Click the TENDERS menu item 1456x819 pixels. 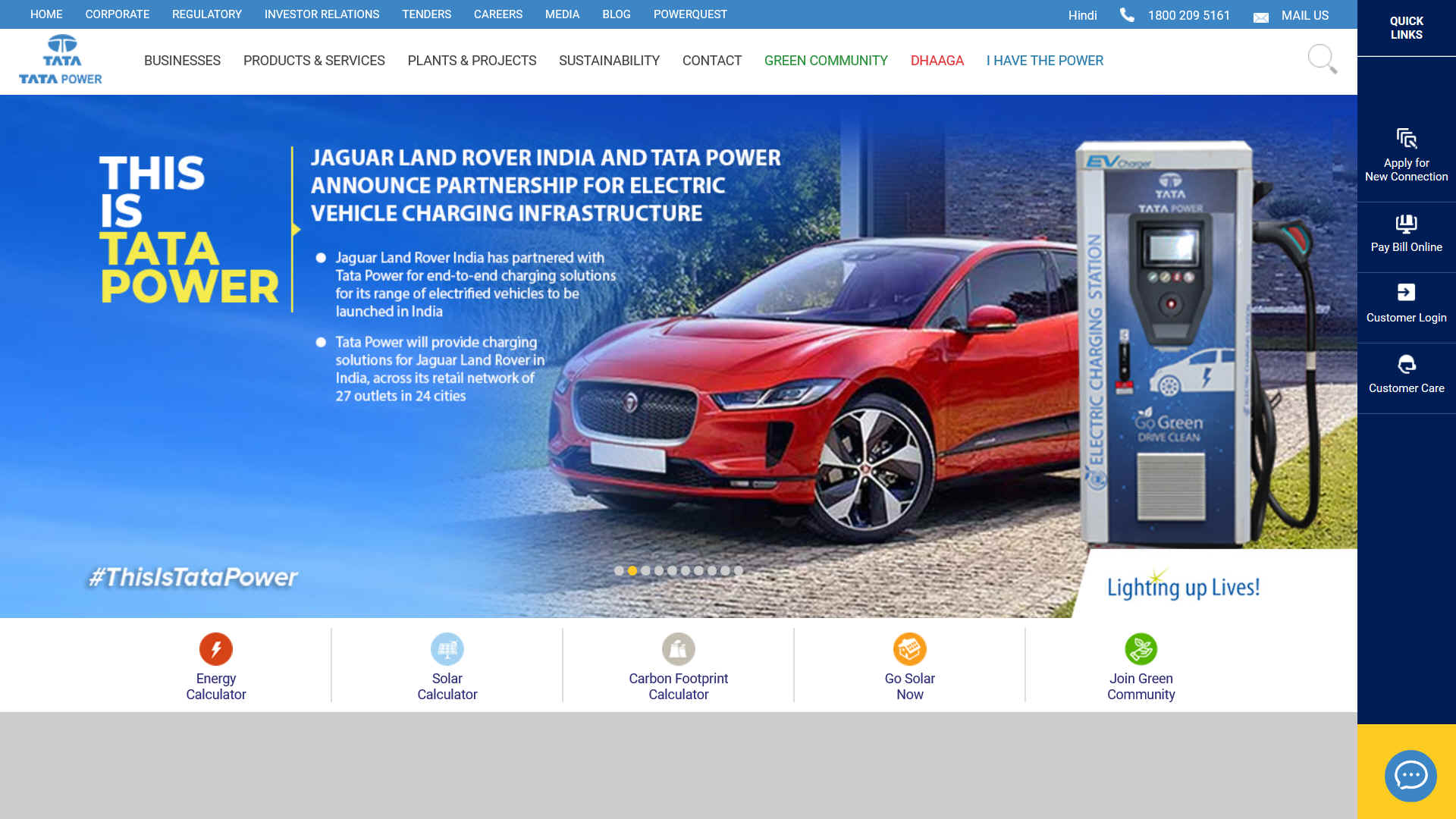tap(426, 14)
